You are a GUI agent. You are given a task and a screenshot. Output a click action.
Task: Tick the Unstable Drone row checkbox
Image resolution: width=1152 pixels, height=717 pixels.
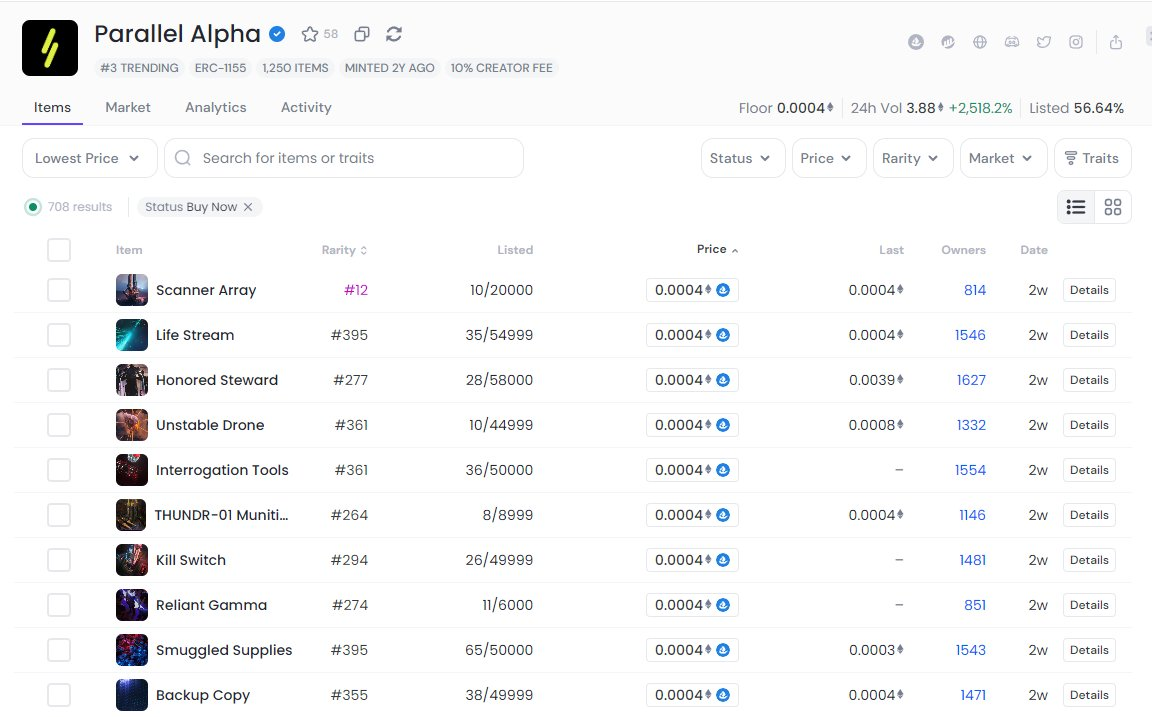point(59,425)
